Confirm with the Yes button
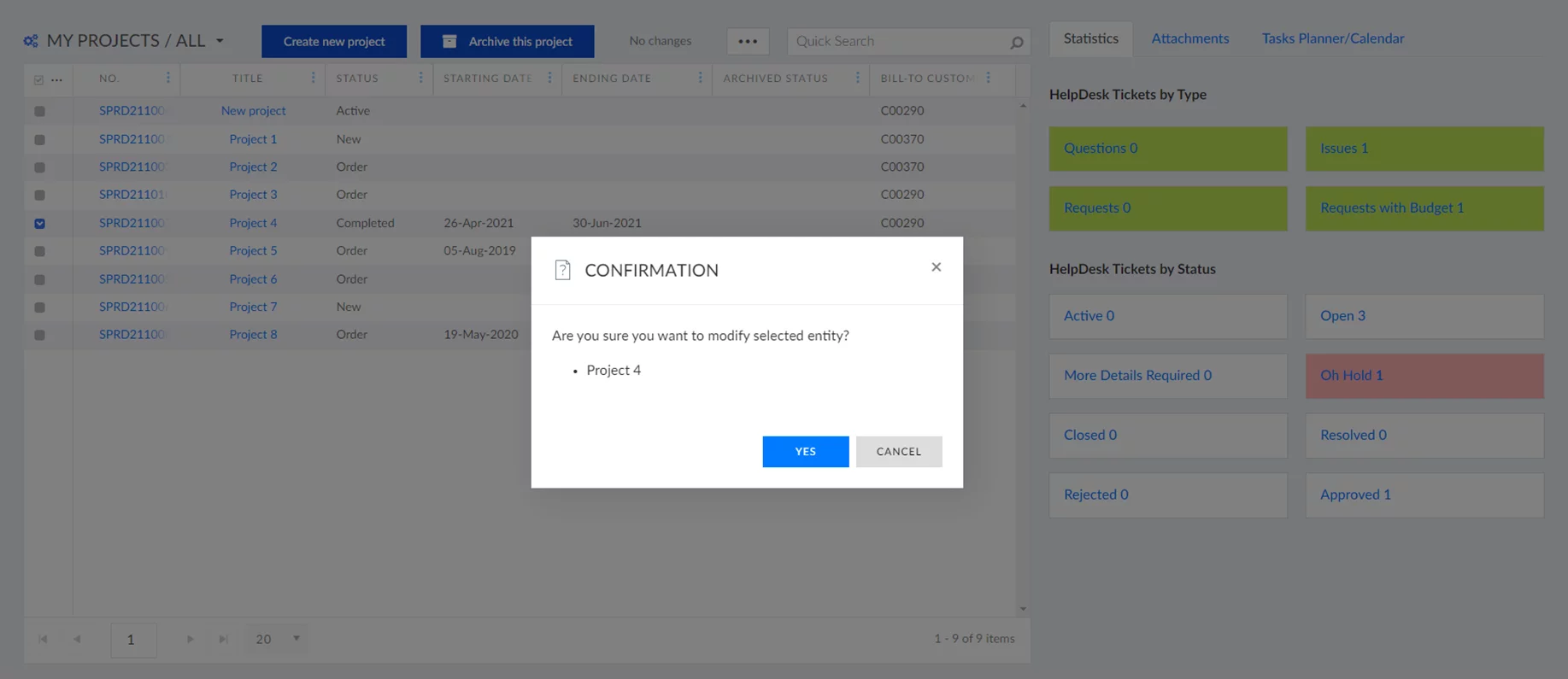1568x679 pixels. (805, 451)
